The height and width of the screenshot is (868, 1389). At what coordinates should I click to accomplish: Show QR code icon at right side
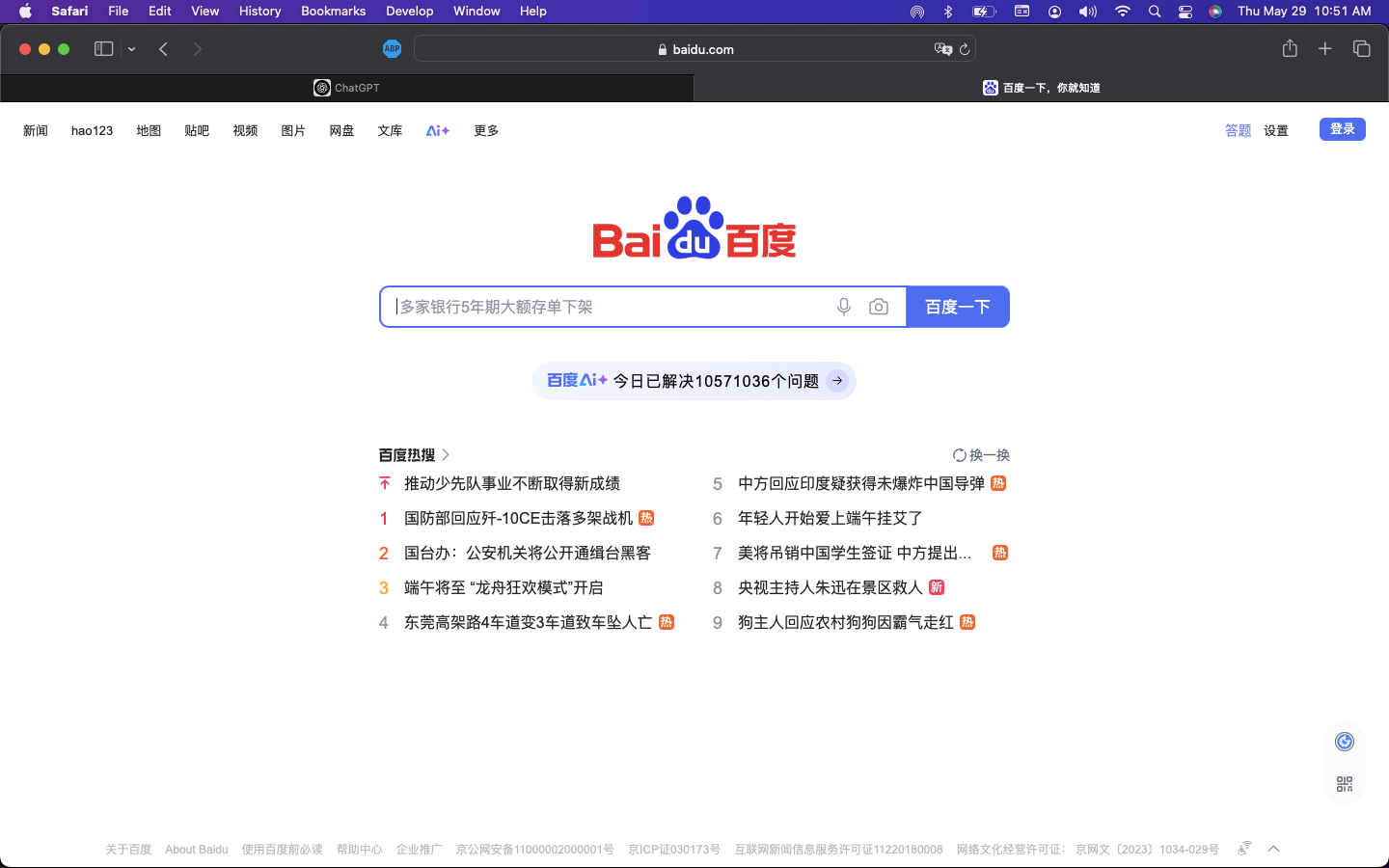(1345, 784)
